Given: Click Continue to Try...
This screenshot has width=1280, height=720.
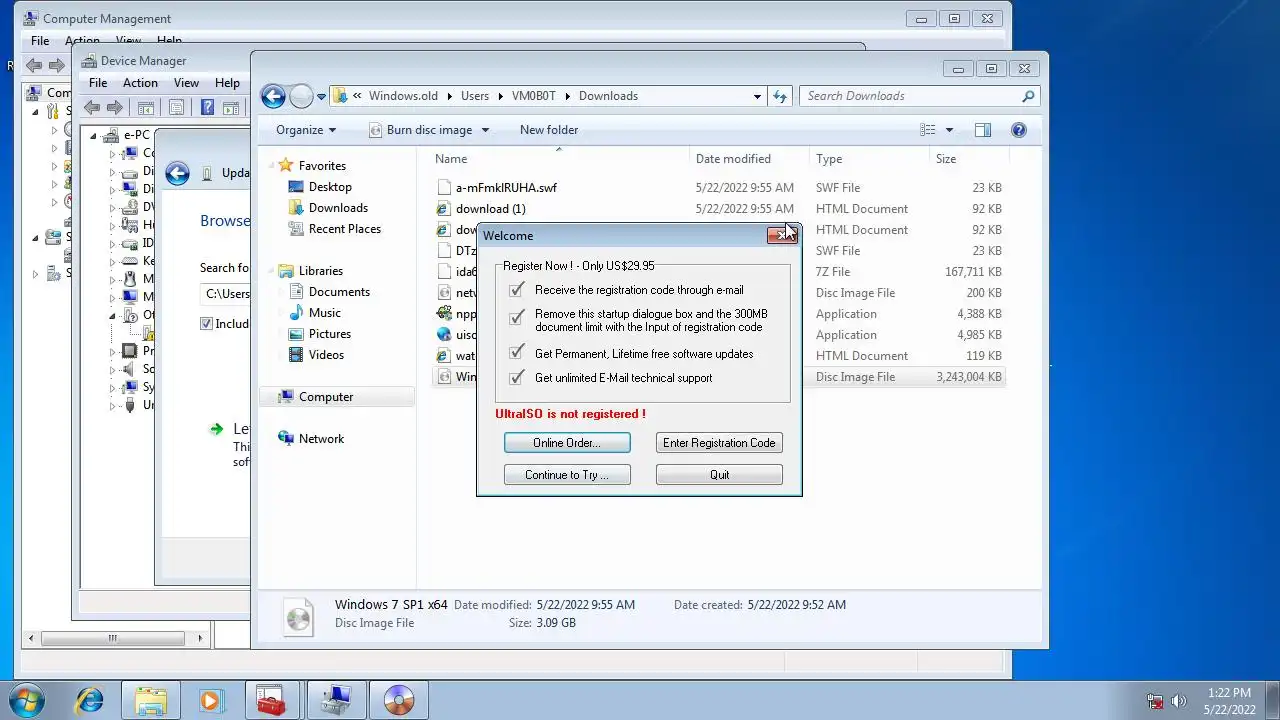Looking at the screenshot, I should click(567, 475).
